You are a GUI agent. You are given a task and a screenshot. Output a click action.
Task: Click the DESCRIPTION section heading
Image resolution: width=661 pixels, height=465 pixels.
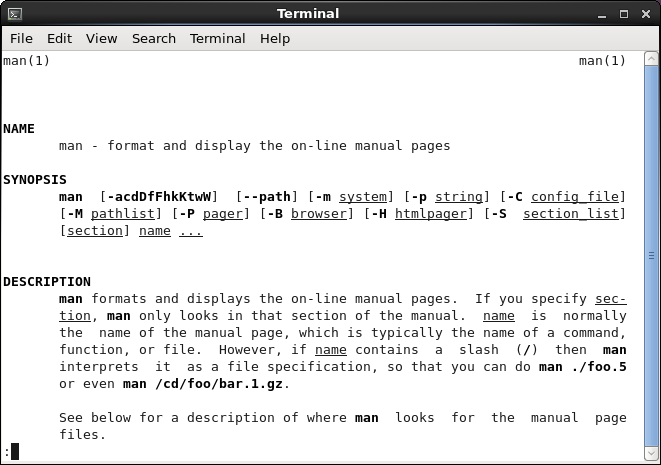[x=47, y=282]
